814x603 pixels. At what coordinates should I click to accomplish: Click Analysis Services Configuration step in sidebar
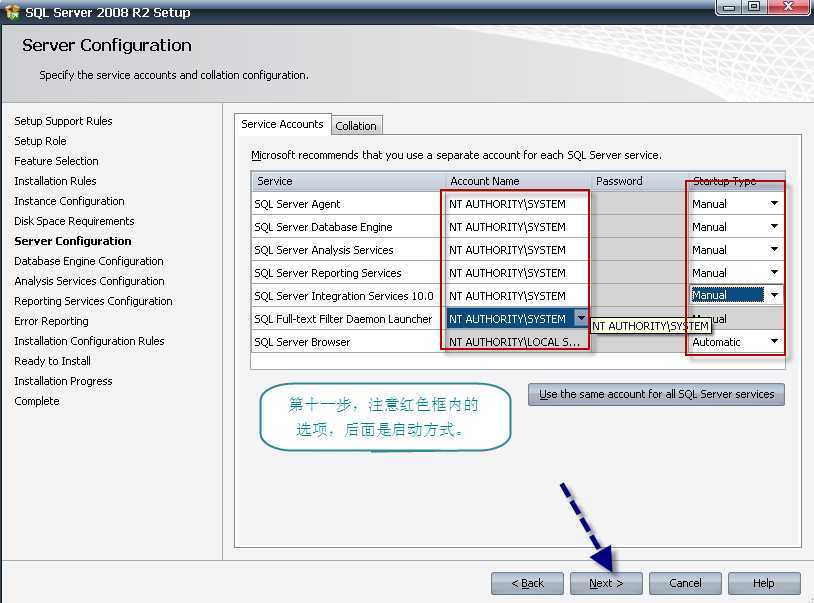point(89,281)
